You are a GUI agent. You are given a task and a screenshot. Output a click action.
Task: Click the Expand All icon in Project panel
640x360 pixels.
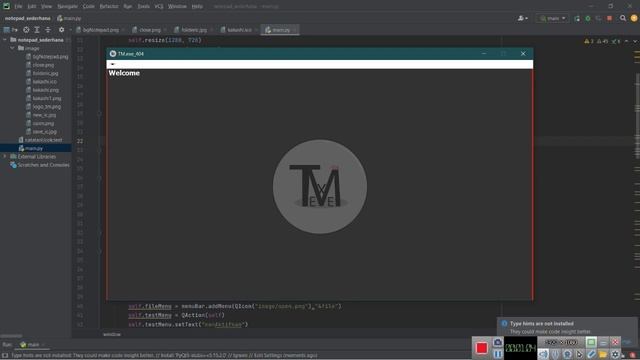point(37,30)
